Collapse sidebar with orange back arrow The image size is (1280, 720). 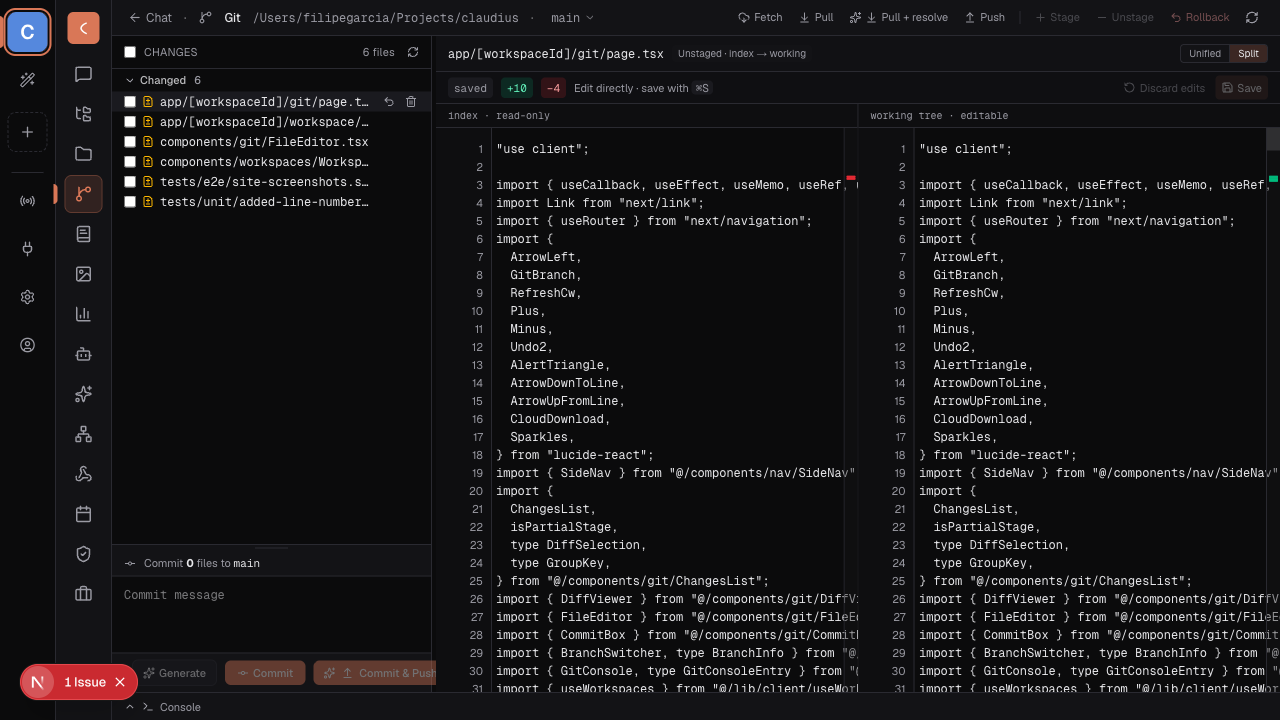click(83, 28)
